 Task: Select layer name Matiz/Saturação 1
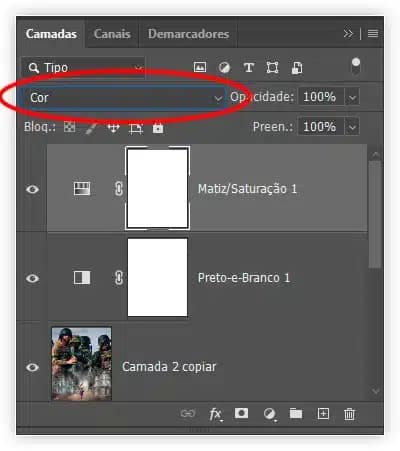click(247, 189)
